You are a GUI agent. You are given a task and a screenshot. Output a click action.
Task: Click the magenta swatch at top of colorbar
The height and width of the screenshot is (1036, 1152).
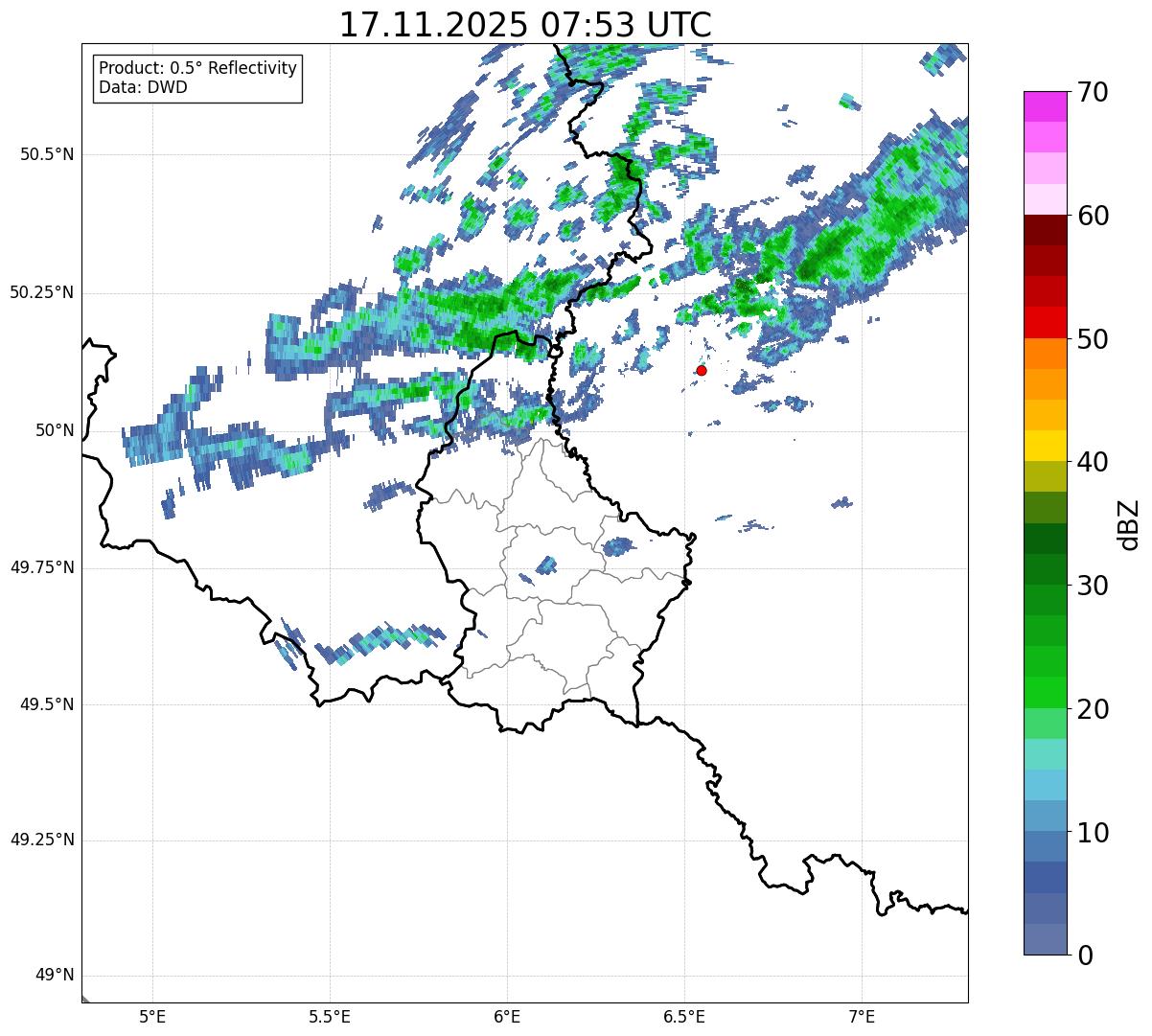1046,106
